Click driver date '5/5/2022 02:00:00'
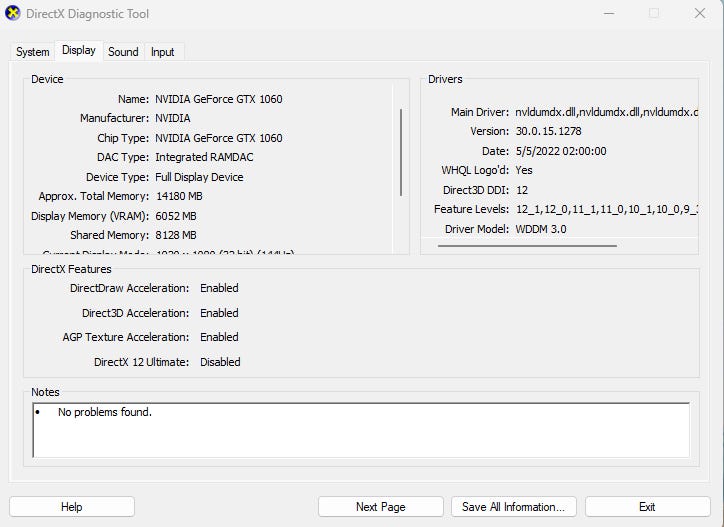This screenshot has height=527, width=724. 561,151
